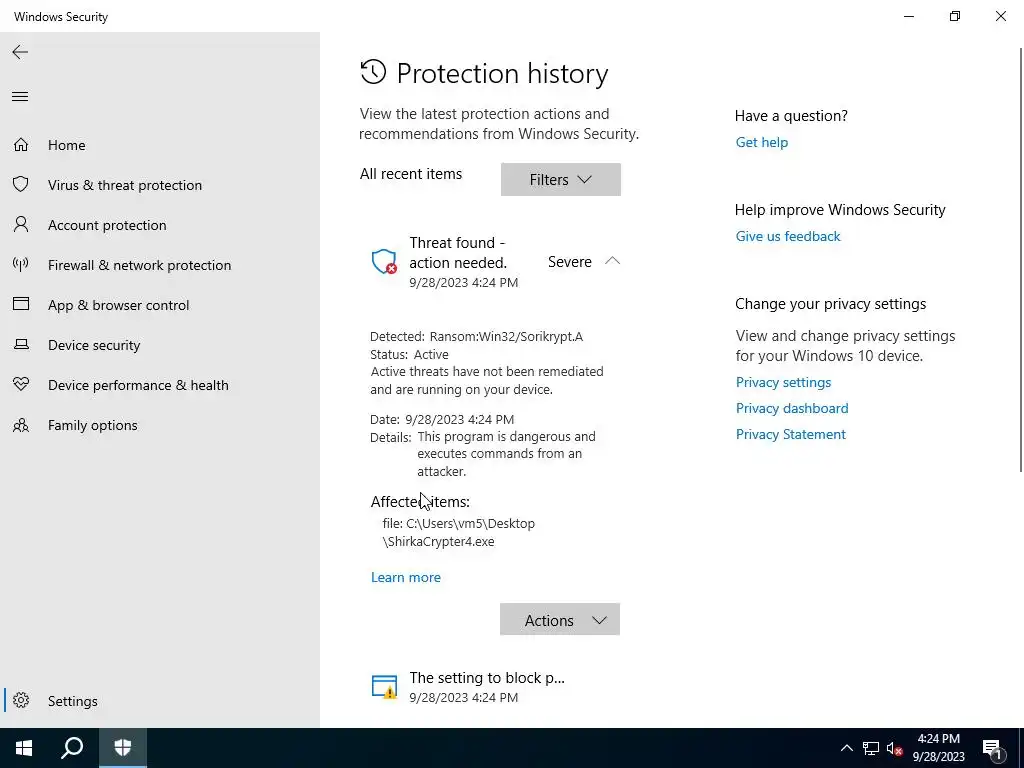Screen dimensions: 1024x768
Task: Open Privacy dashboard link
Action: pyautogui.click(x=792, y=408)
